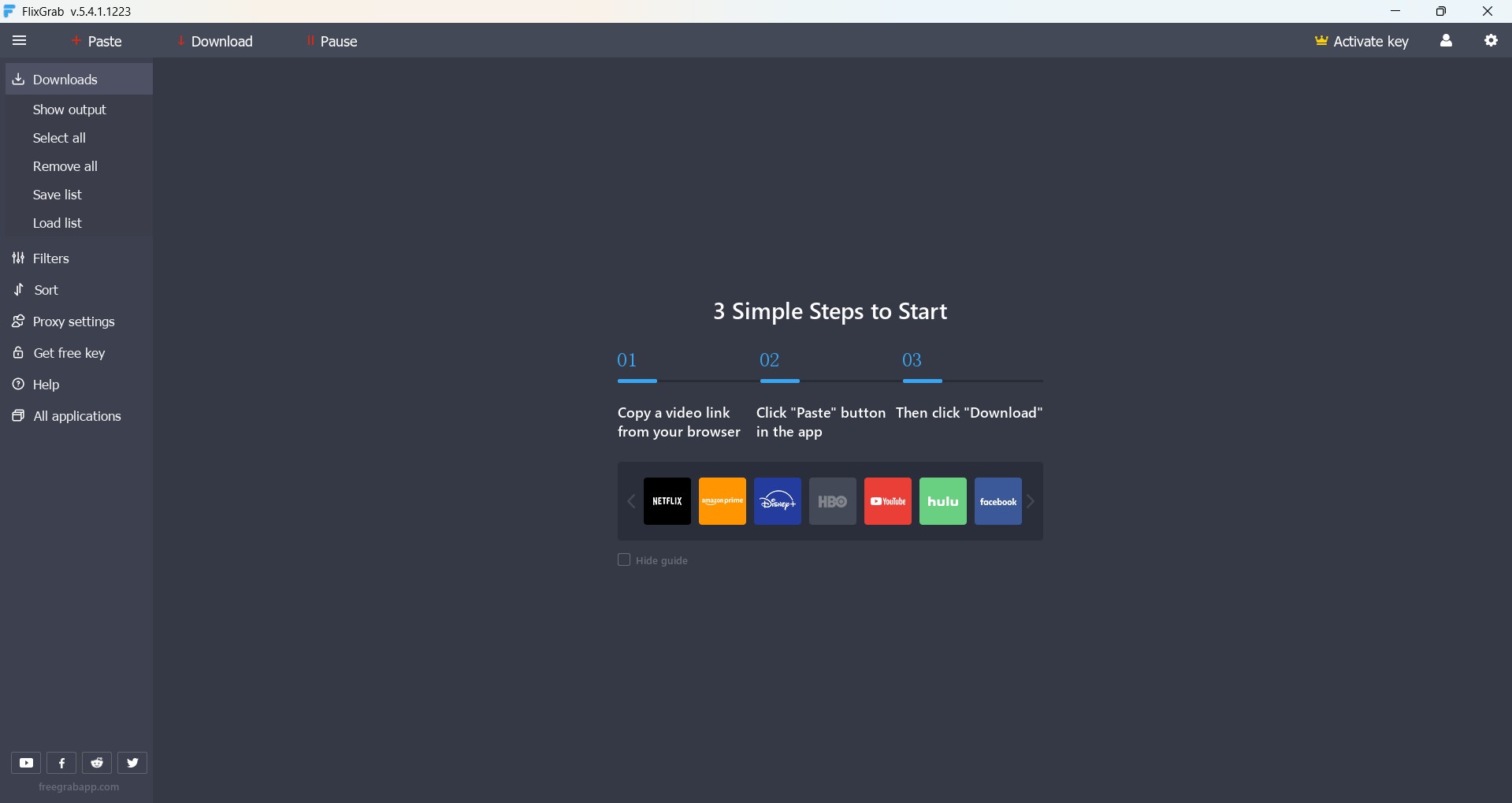Screen dimensions: 1512x803
Task: Open the Sort options
Action: (x=46, y=290)
